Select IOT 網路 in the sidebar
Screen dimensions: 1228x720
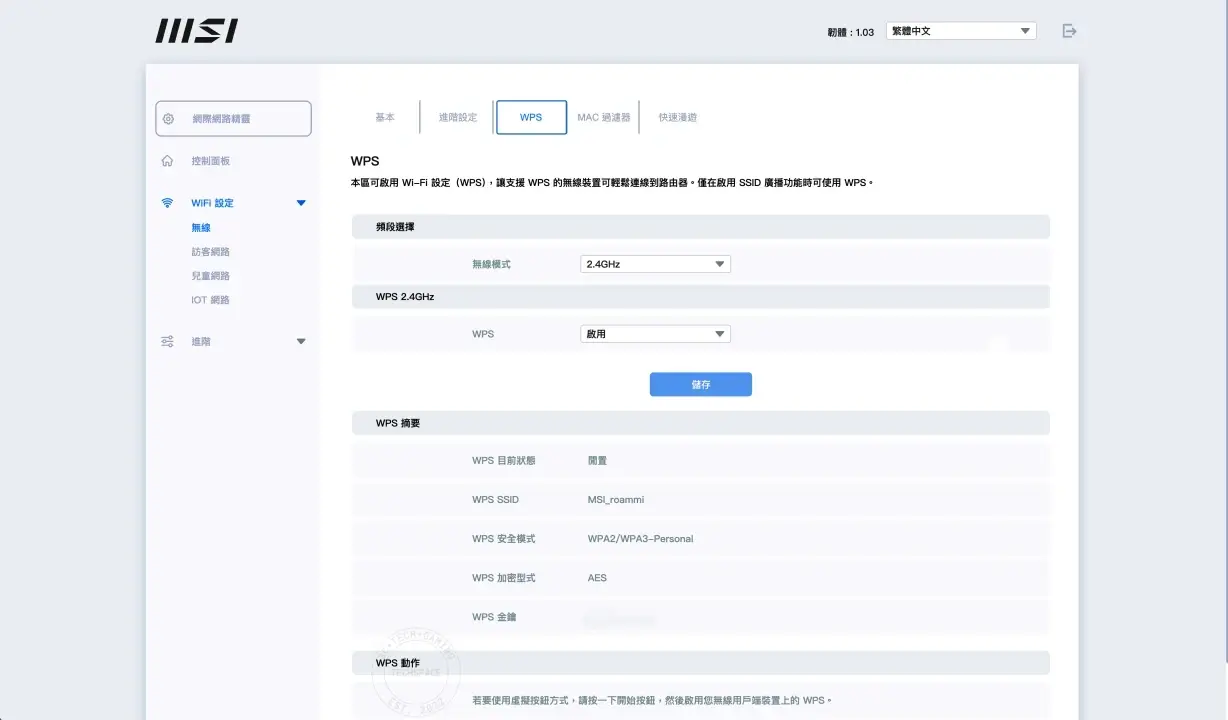point(210,300)
